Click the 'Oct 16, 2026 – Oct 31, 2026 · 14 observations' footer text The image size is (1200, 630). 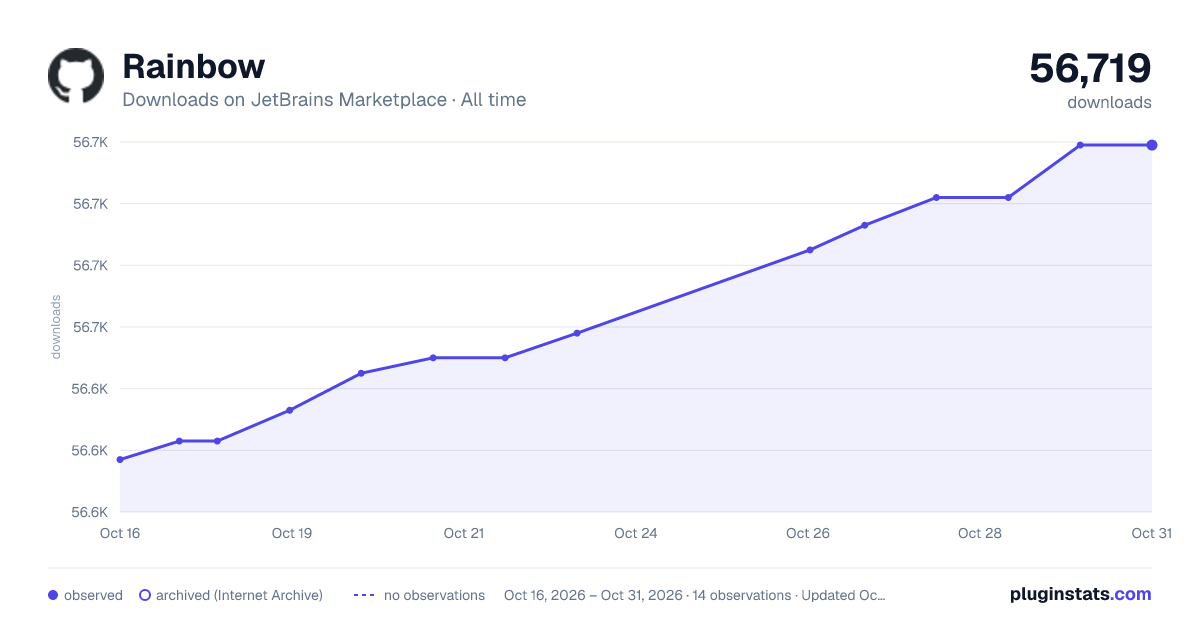click(647, 595)
